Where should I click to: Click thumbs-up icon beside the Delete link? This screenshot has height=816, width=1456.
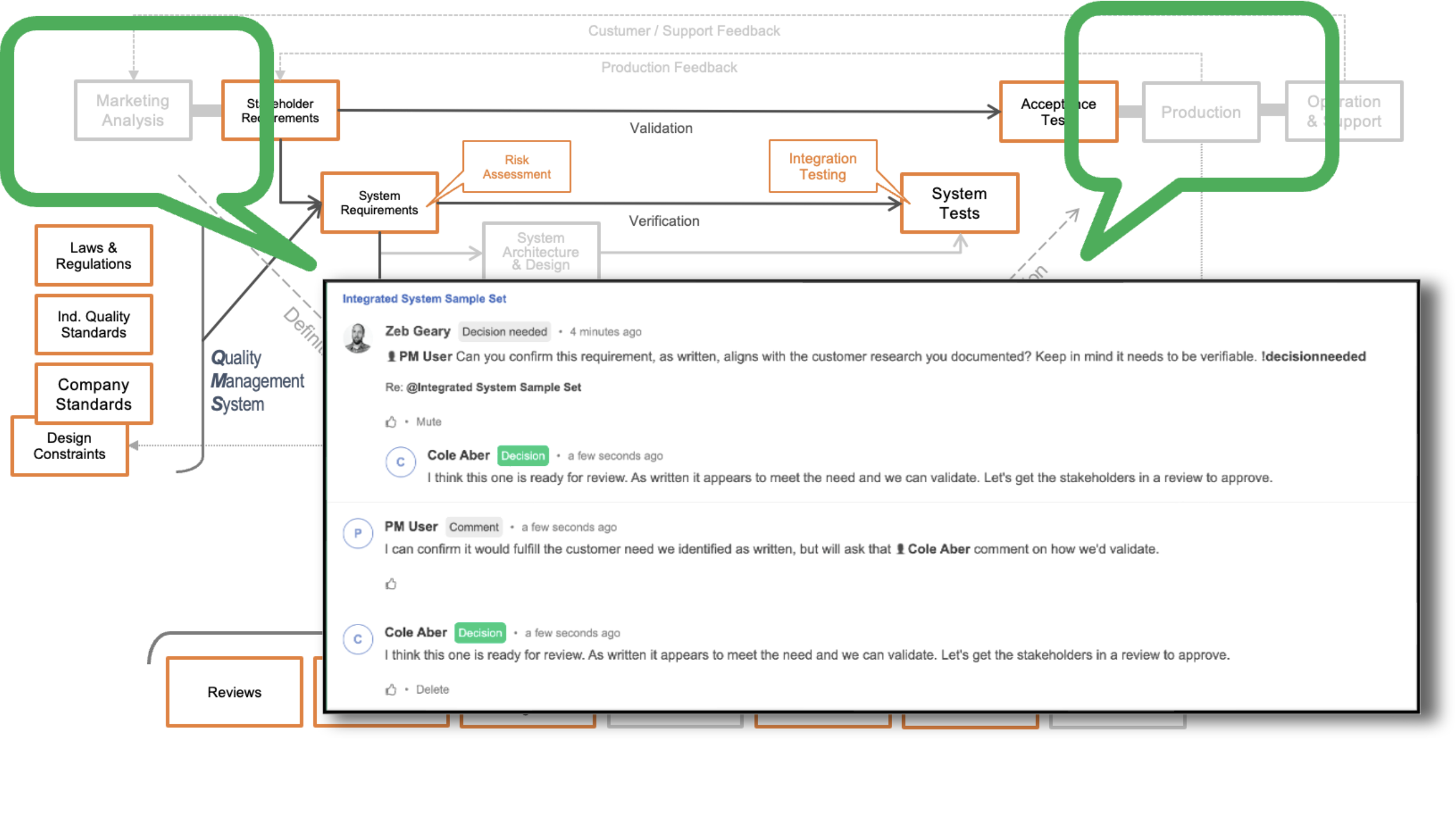pos(391,689)
